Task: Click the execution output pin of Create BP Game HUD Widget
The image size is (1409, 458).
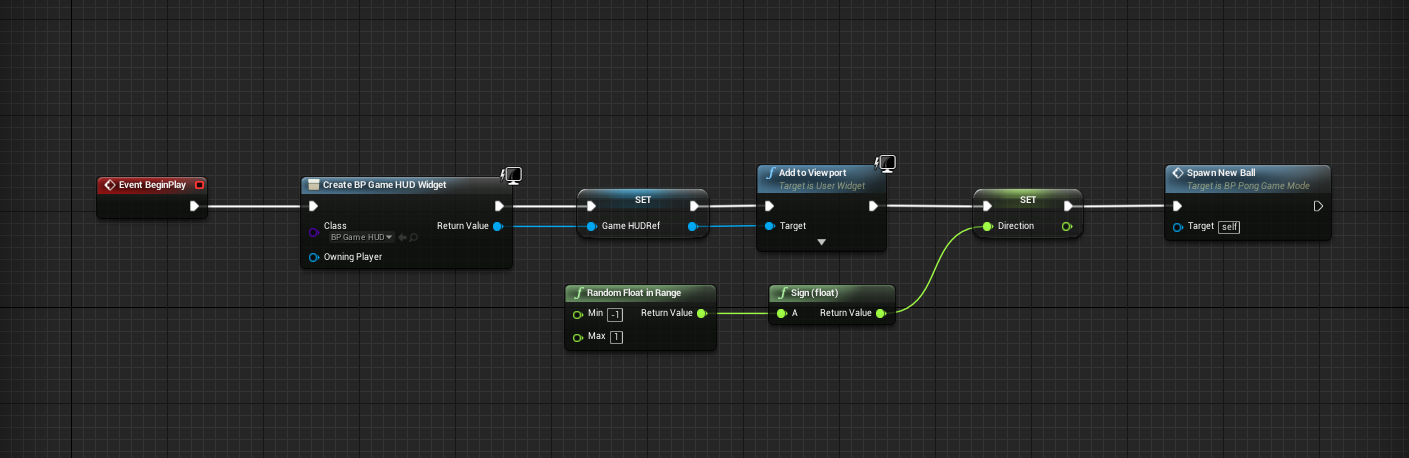Action: pos(499,207)
